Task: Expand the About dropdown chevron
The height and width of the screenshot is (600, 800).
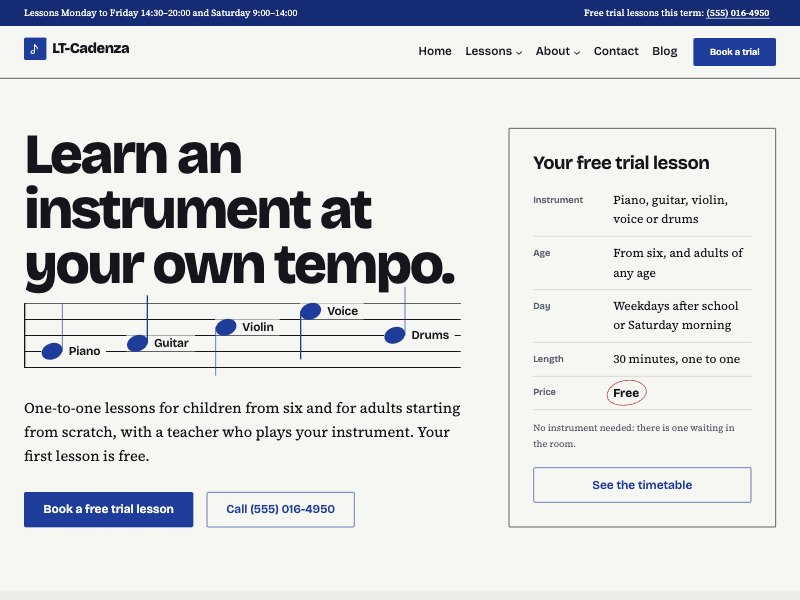Action: (x=577, y=52)
